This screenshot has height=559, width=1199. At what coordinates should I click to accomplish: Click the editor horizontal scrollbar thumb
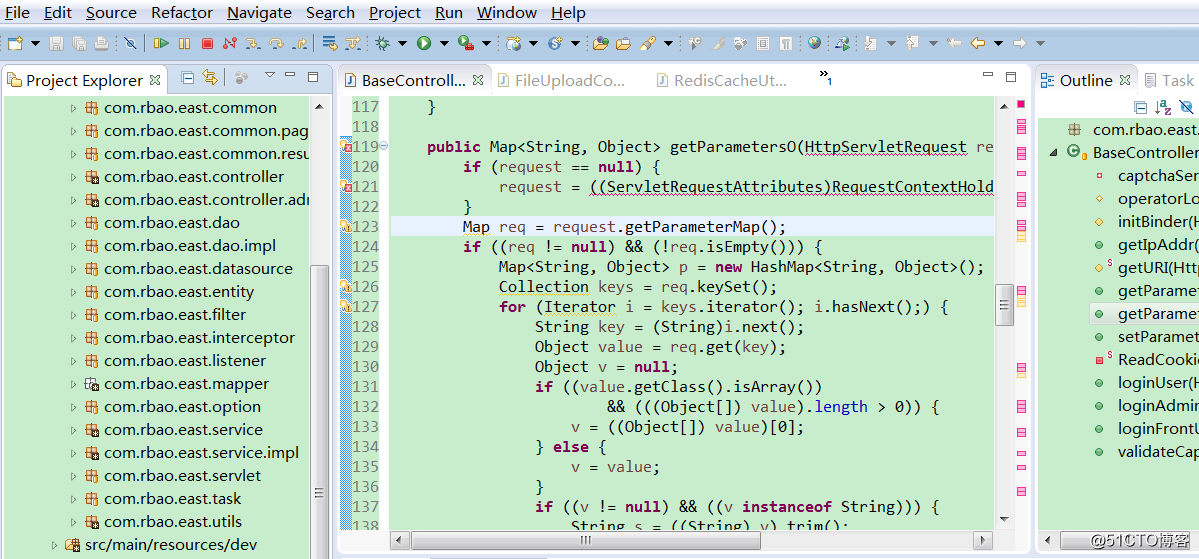pos(586,541)
